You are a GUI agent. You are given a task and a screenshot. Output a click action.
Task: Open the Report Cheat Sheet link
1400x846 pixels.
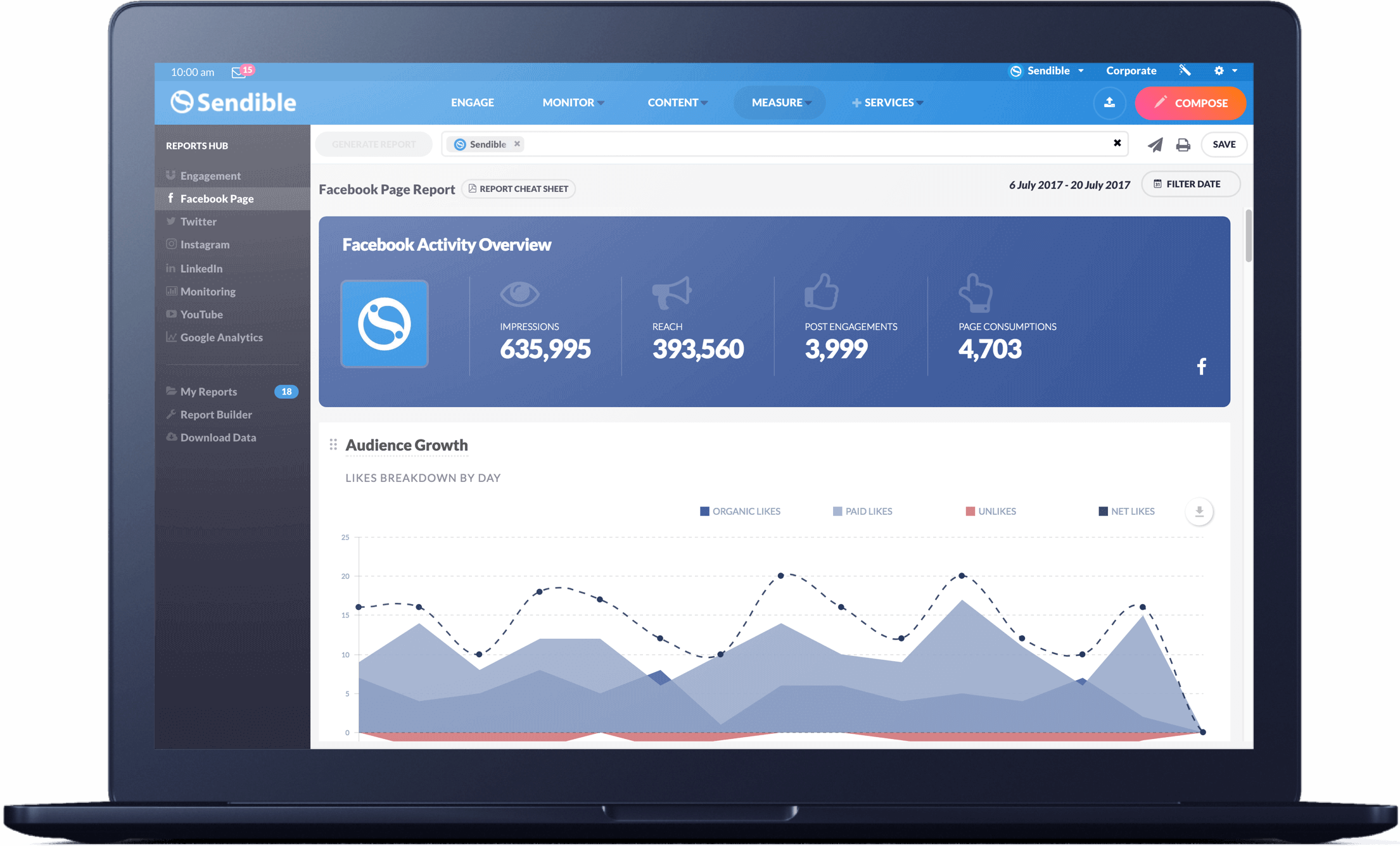[518, 188]
